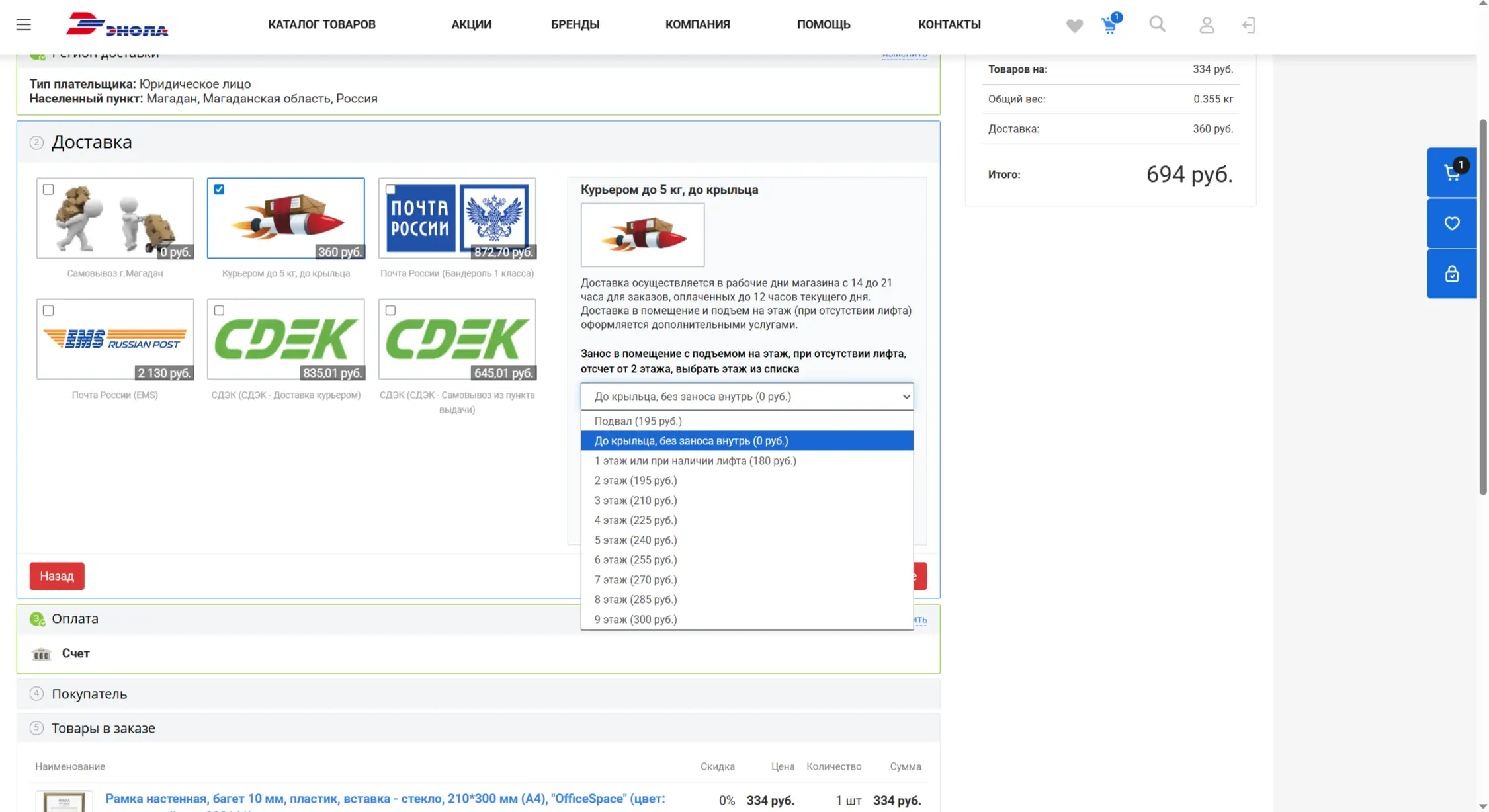Image resolution: width=1489 pixels, height=812 pixels.
Task: Collapse the floor selection dropdown box
Action: click(x=746, y=397)
